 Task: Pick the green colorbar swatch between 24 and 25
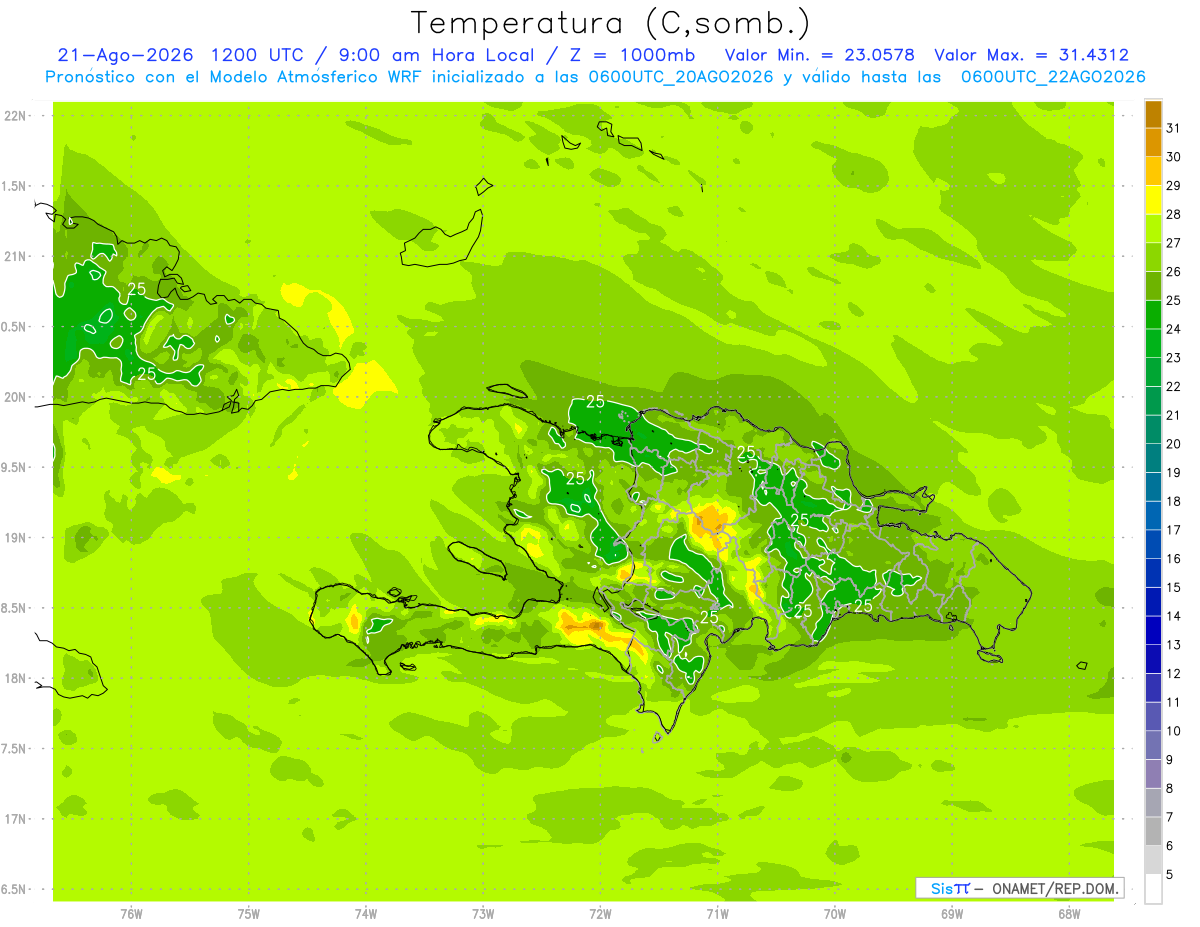point(1153,315)
